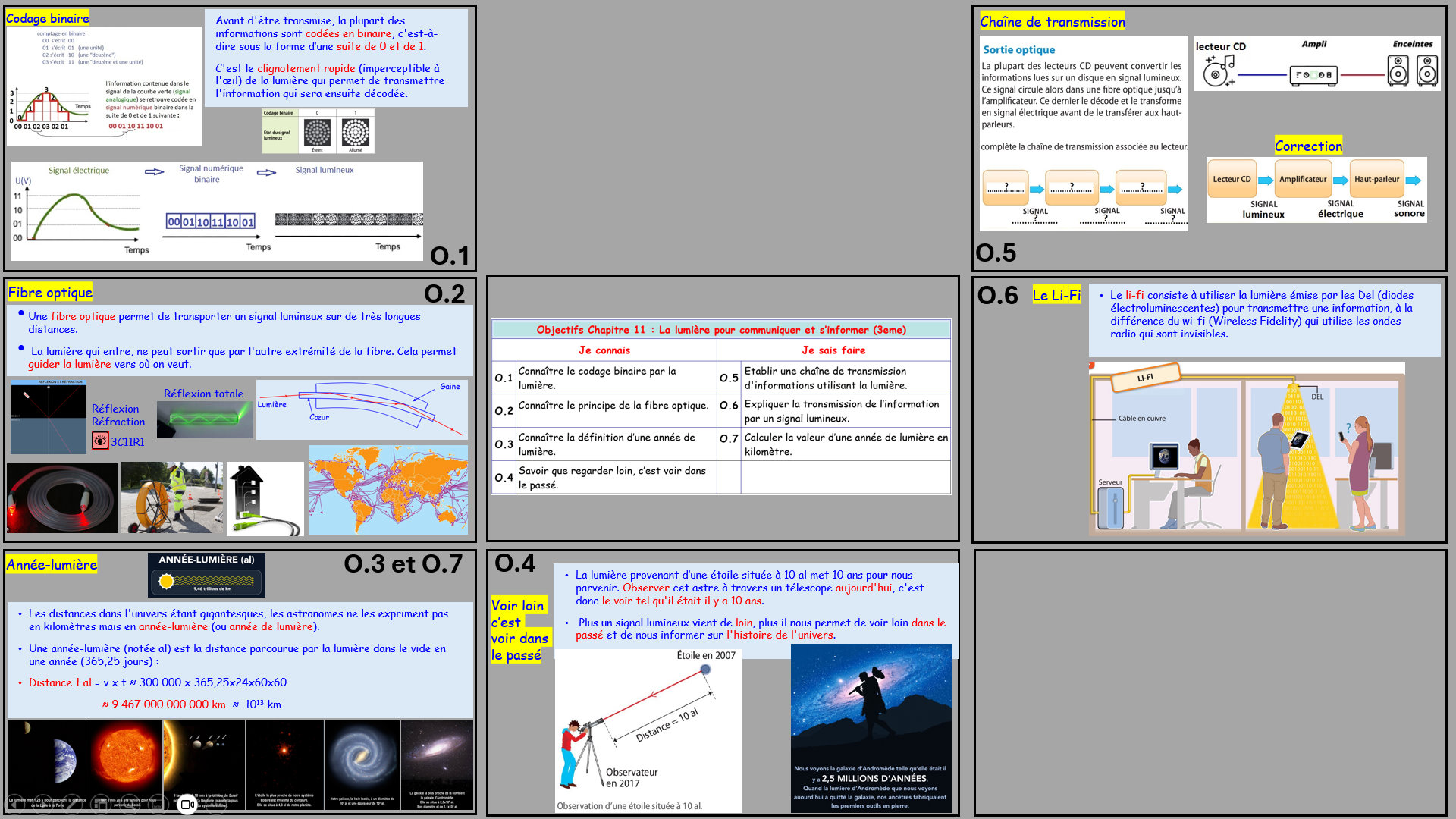This screenshot has height=819, width=1456.
Task: Show all slides grid view icon
Action: 101,805
